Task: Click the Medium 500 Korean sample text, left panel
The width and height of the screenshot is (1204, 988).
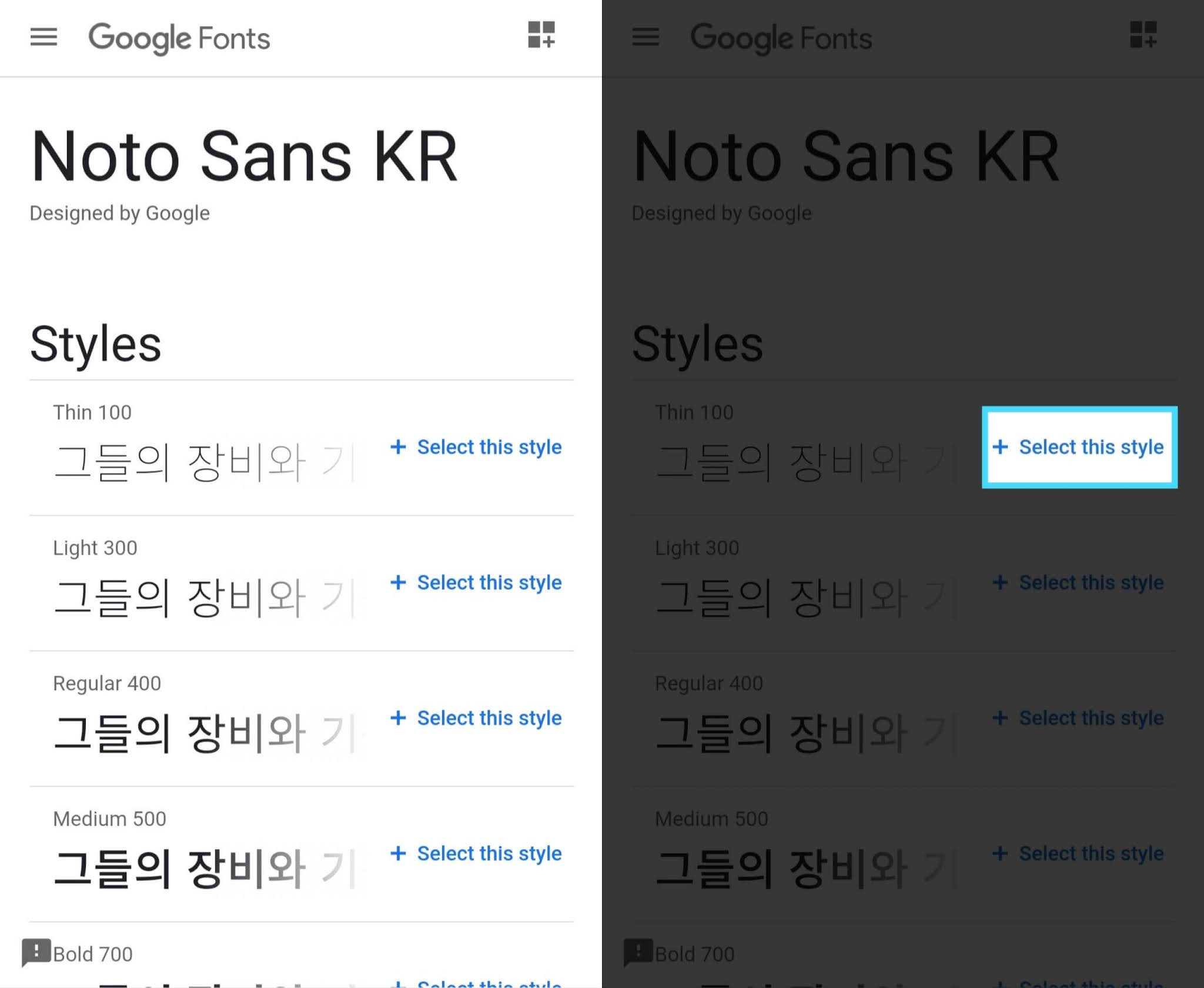Action: (205, 869)
